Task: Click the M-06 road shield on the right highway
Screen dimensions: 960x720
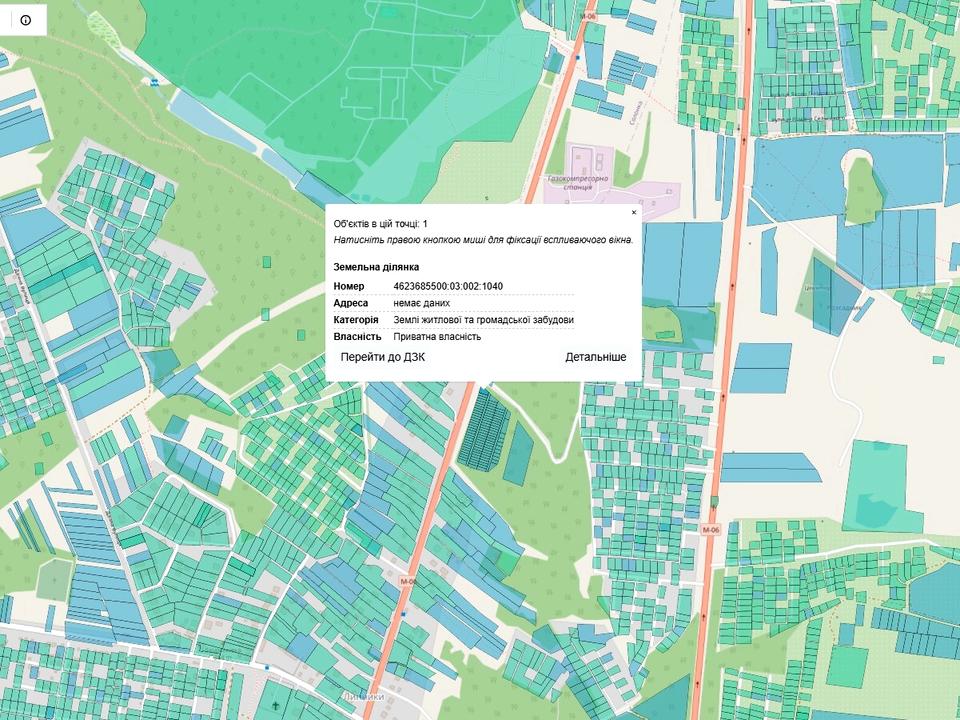Action: pyautogui.click(x=711, y=529)
